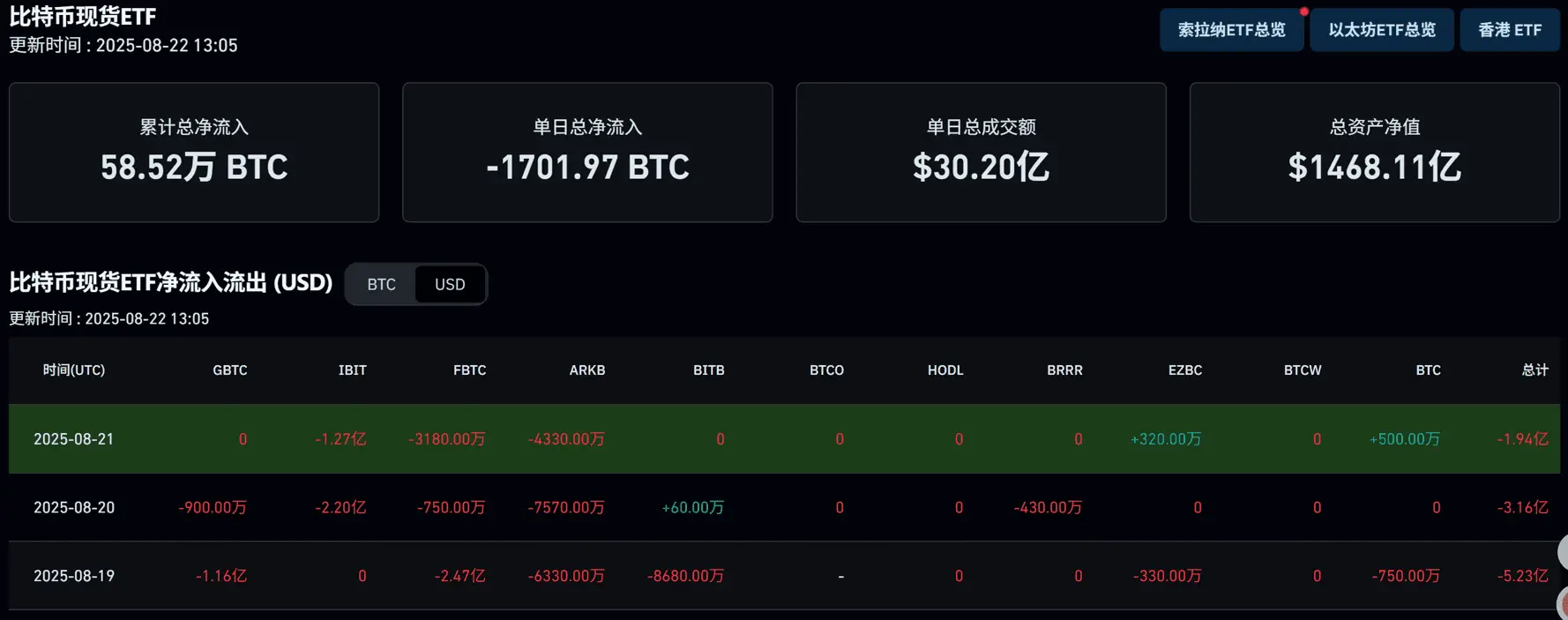This screenshot has height=620, width=1568.
Task: Select the 累计总净流入 summary card
Action: tap(194, 152)
